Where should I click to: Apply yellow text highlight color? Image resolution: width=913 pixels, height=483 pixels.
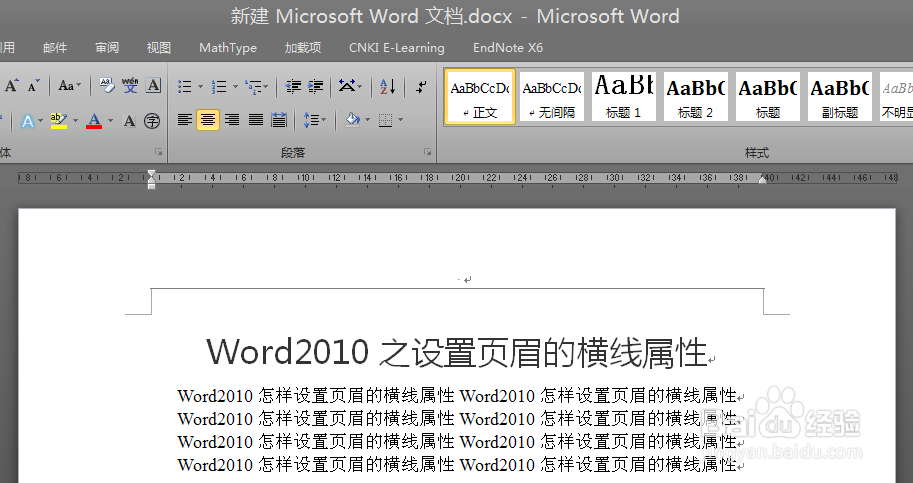click(x=59, y=120)
